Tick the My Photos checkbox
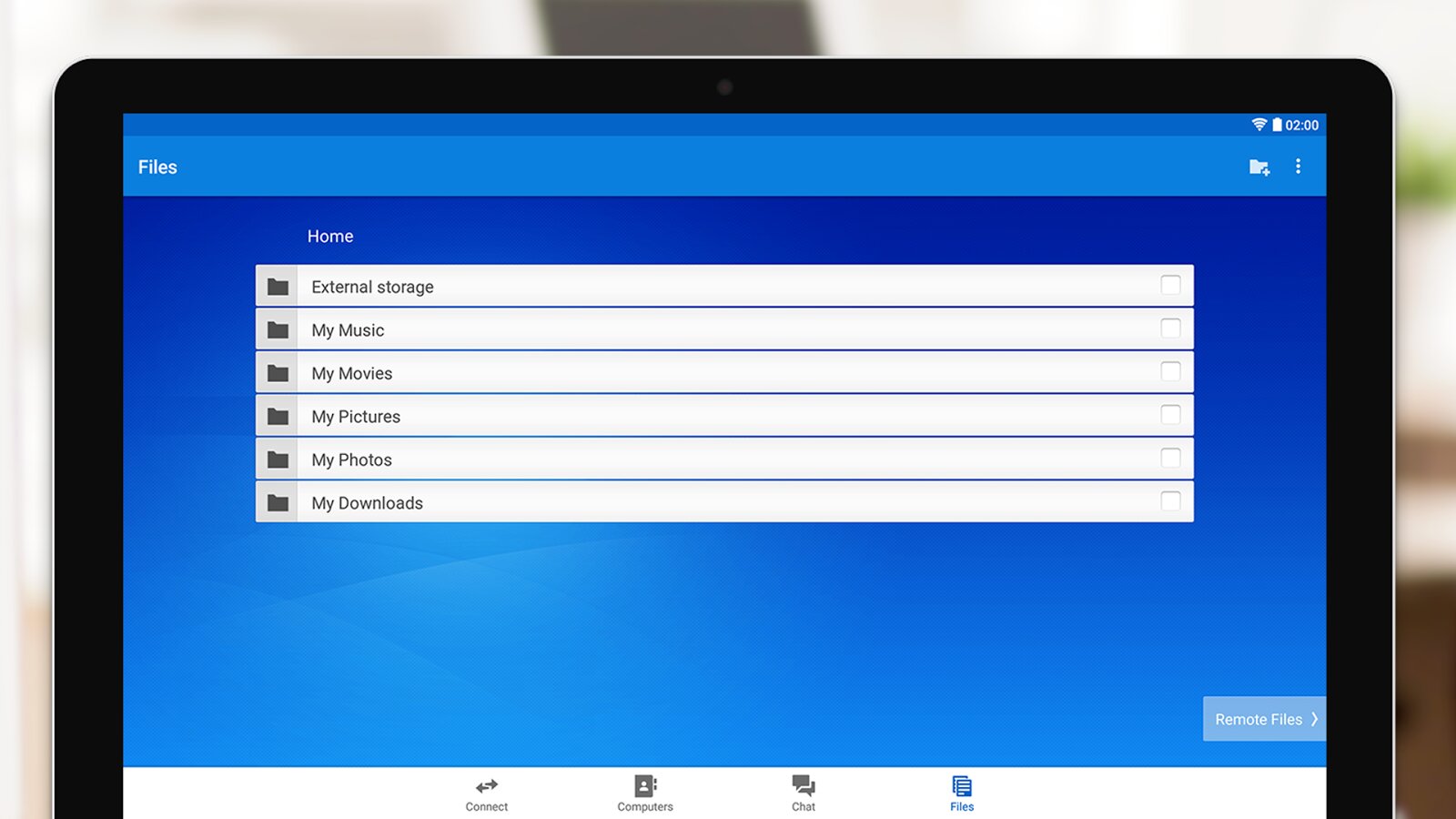The image size is (1456, 819). point(1170,458)
